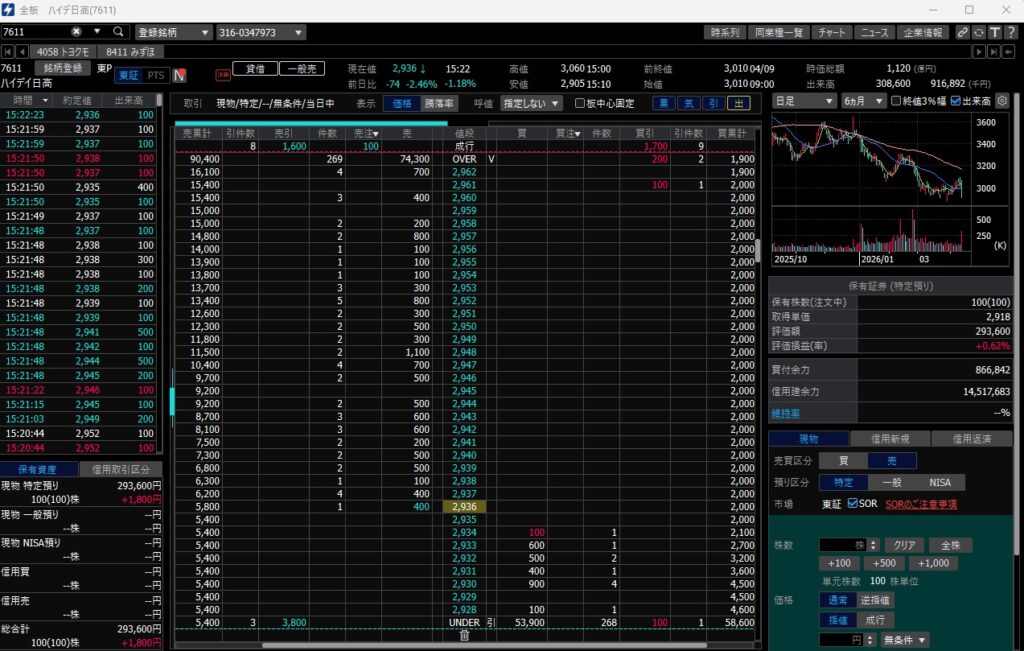
Task: Click the link chain icon in top toolbar
Action: [962, 32]
